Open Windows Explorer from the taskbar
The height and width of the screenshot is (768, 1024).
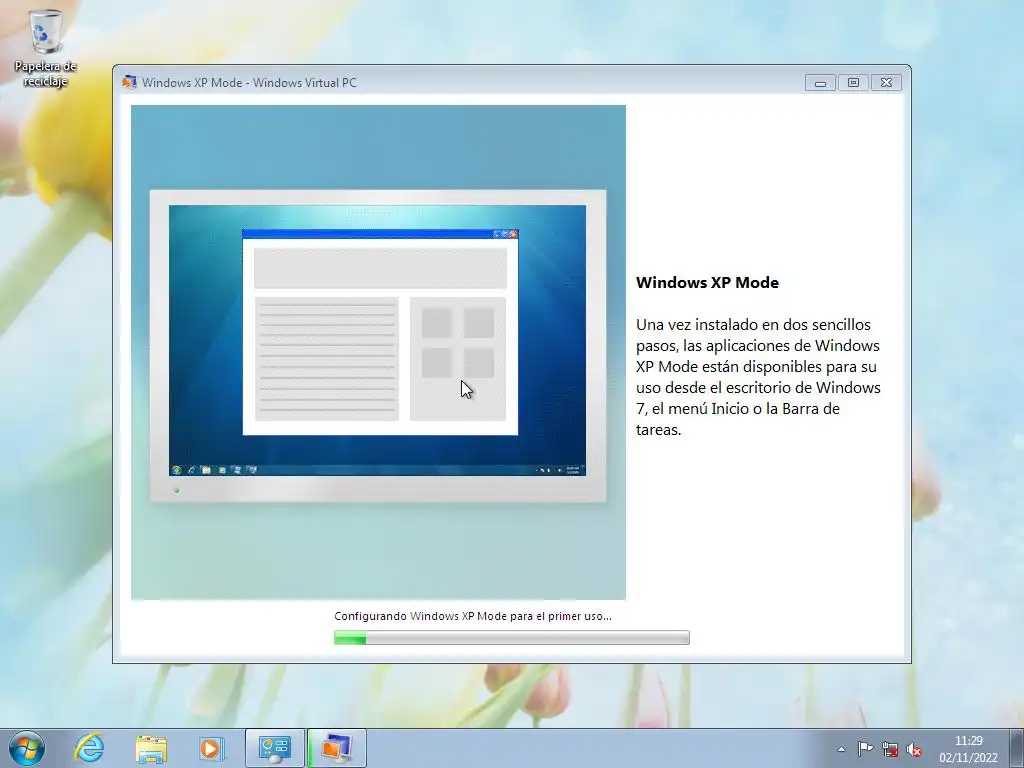[x=151, y=748]
